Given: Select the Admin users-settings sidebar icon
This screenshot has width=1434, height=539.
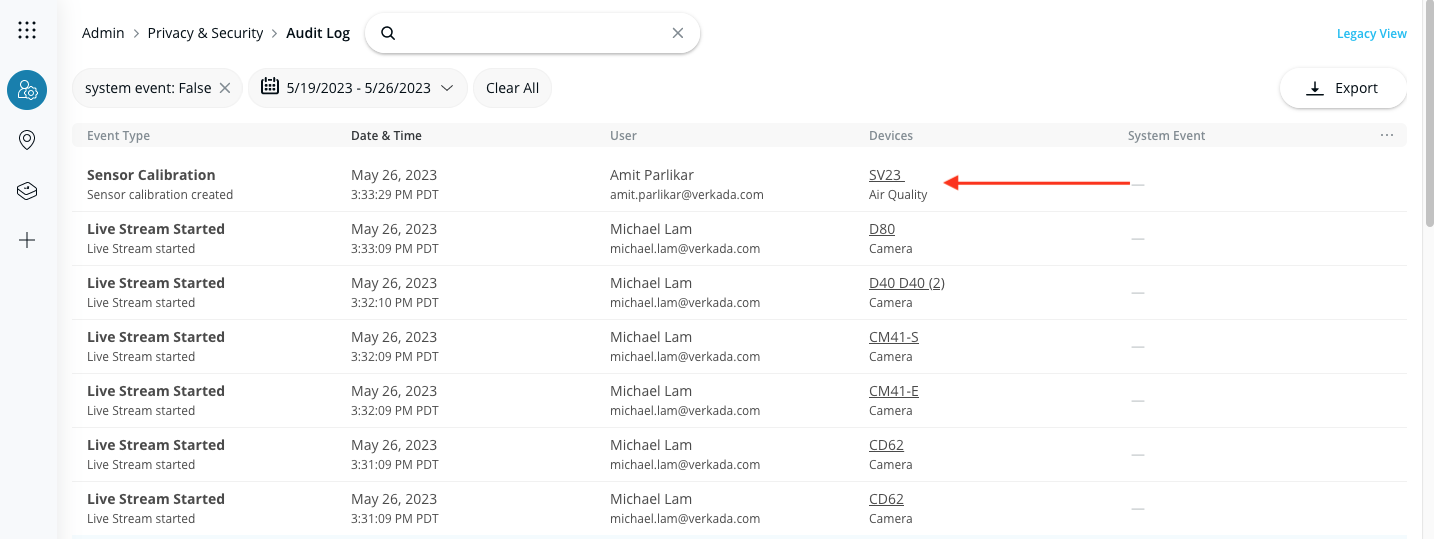Looking at the screenshot, I should pyautogui.click(x=27, y=90).
